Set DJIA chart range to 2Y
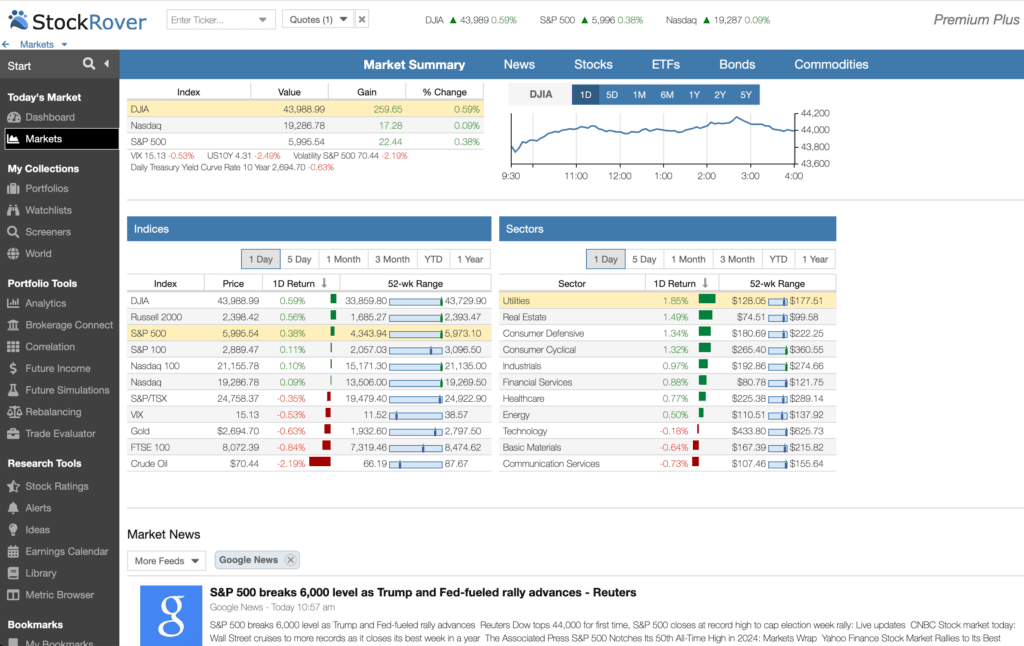1024x646 pixels. click(x=720, y=95)
